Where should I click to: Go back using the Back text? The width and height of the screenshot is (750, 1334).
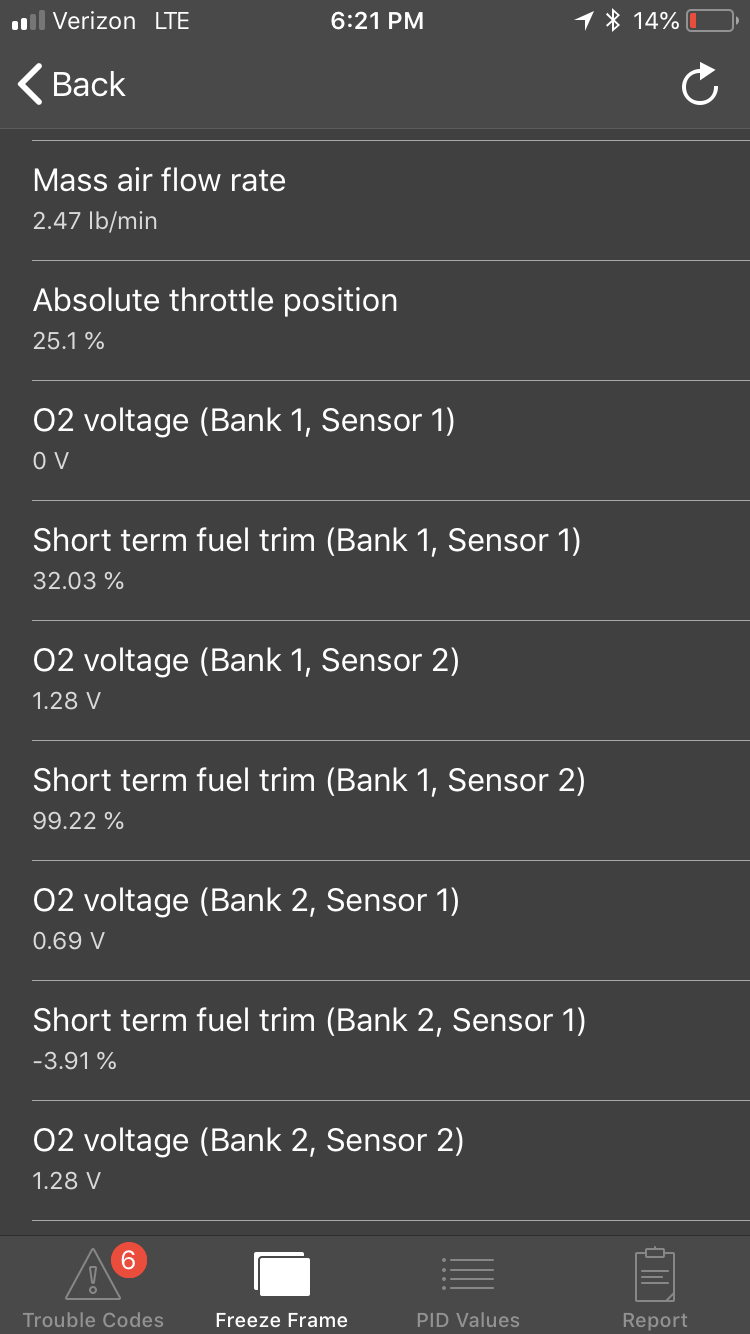click(88, 85)
